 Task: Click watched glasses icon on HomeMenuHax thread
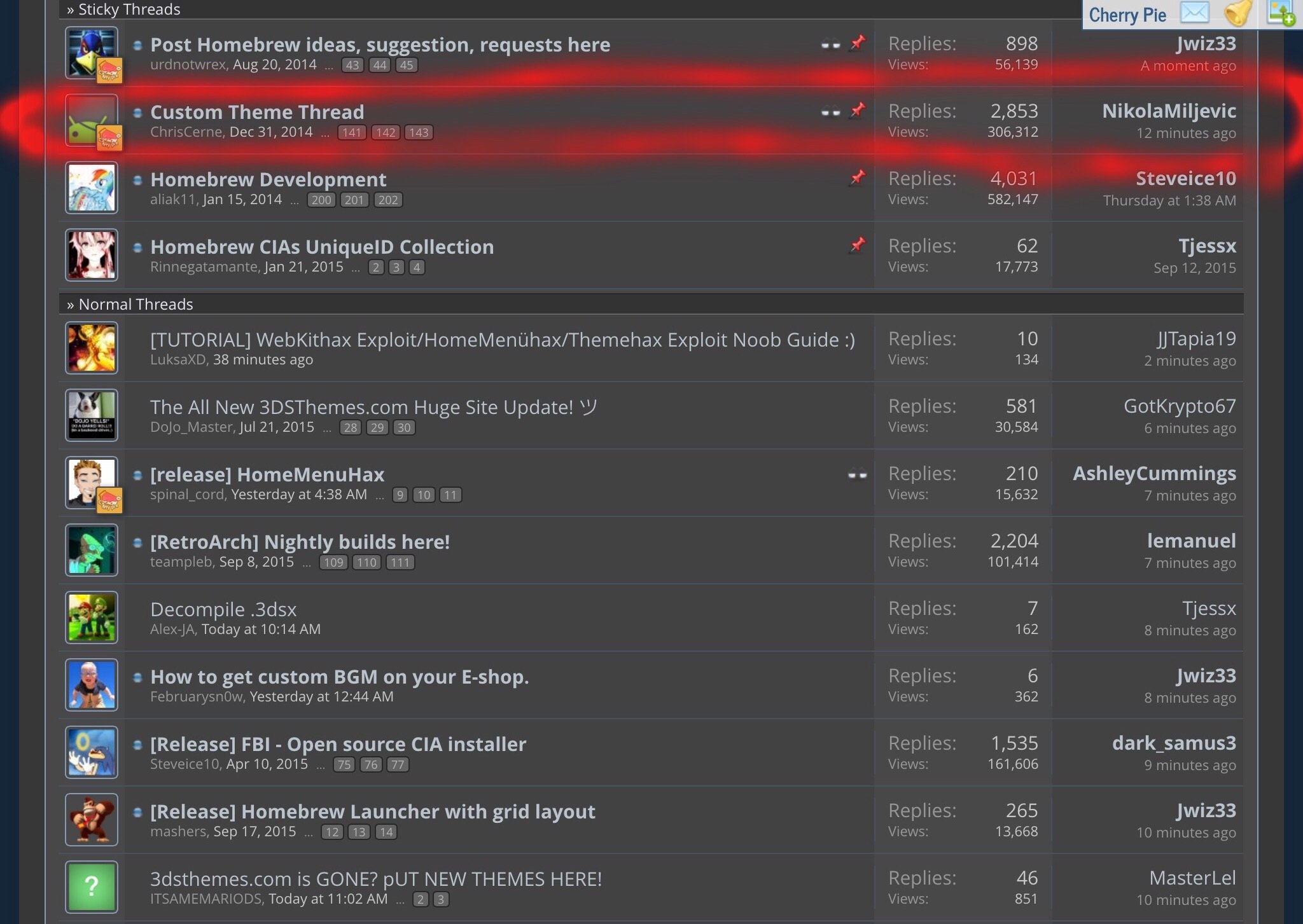[857, 474]
